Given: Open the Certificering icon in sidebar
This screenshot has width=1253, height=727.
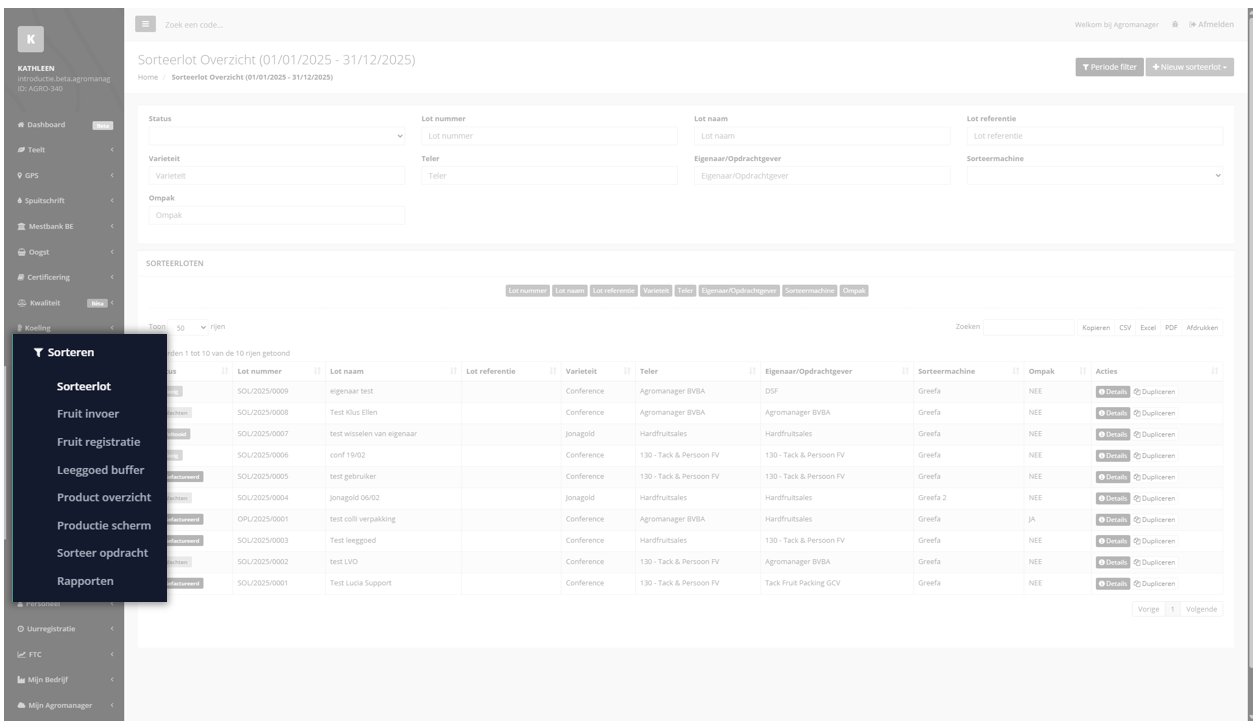Looking at the screenshot, I should coord(21,276).
